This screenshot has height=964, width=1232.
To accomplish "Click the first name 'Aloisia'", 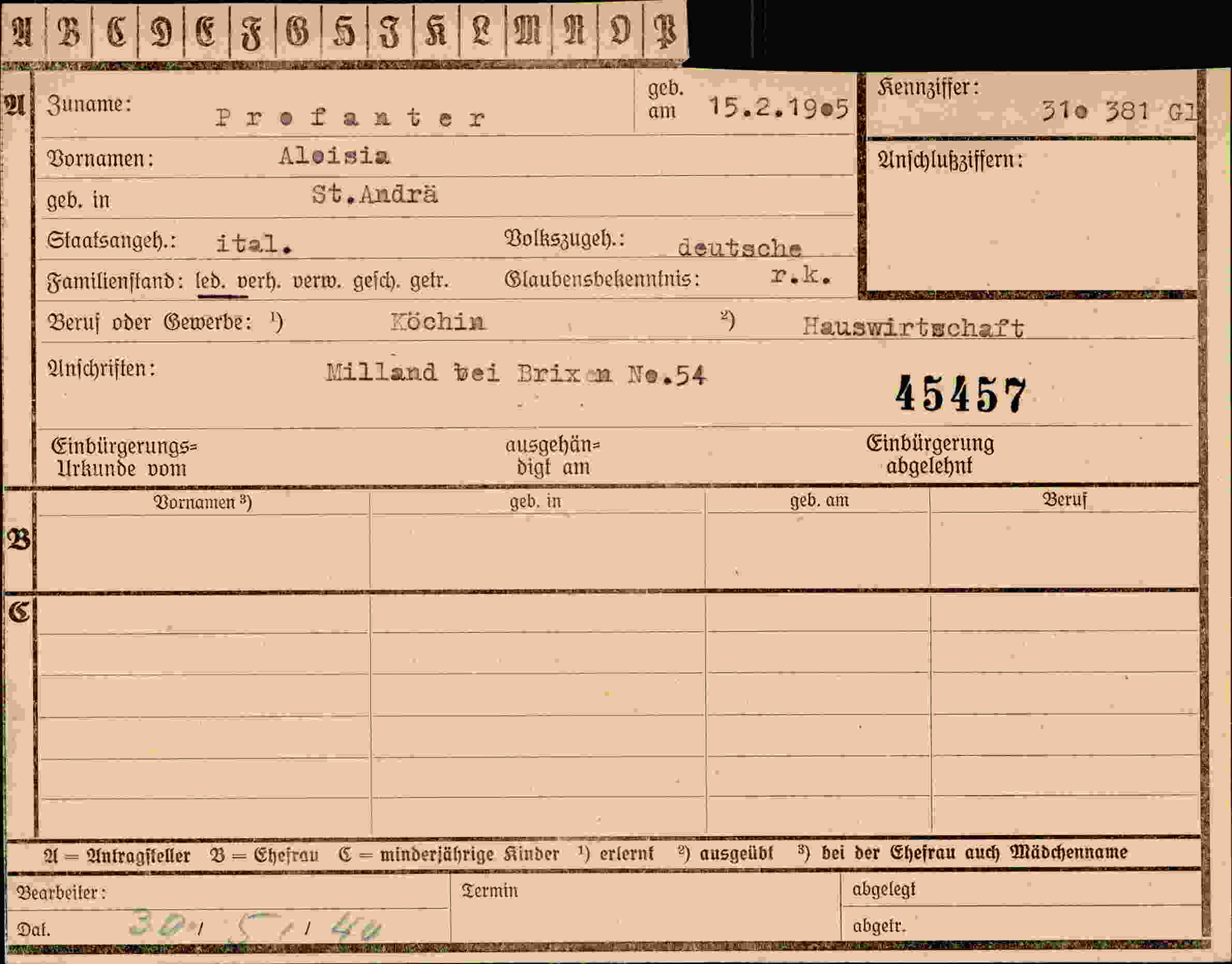I will tap(334, 156).
